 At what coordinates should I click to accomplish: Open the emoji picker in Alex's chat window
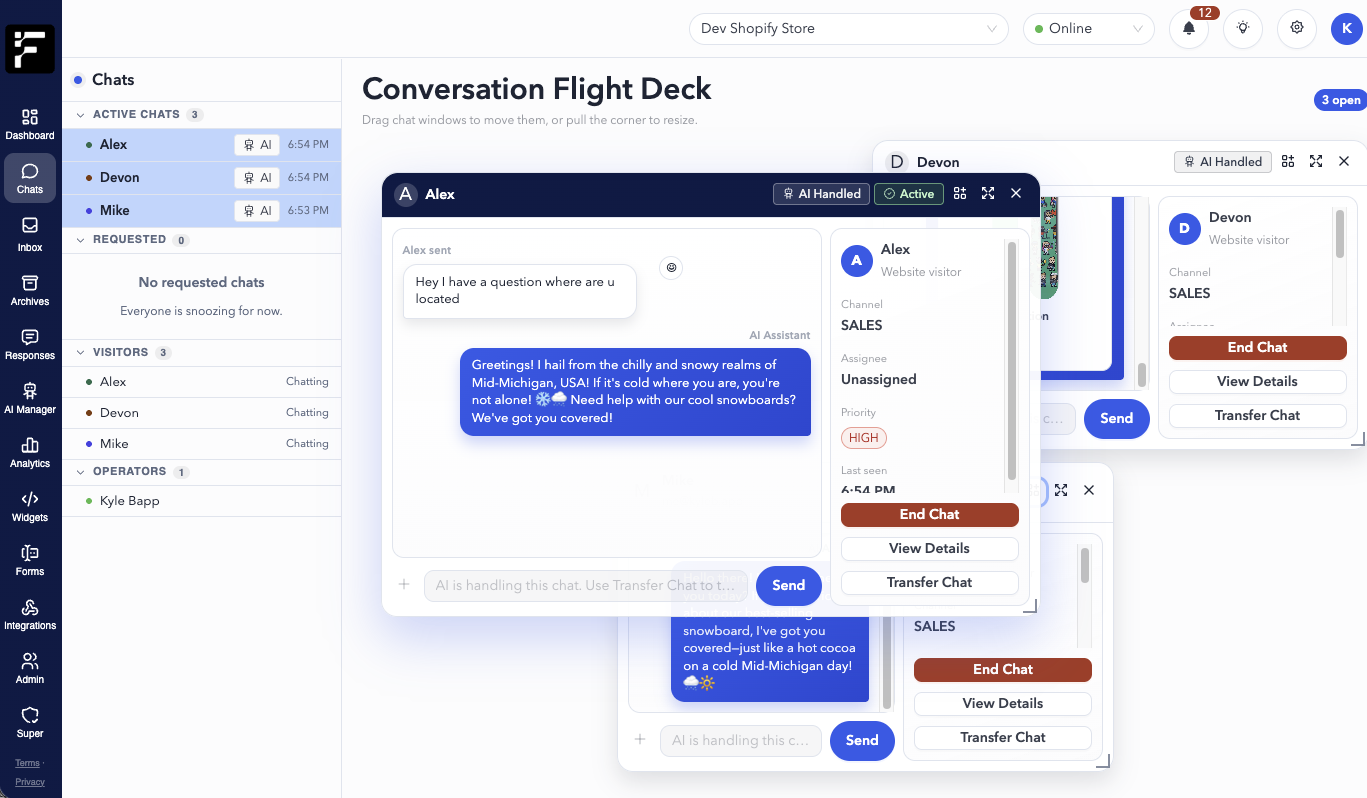coord(671,268)
